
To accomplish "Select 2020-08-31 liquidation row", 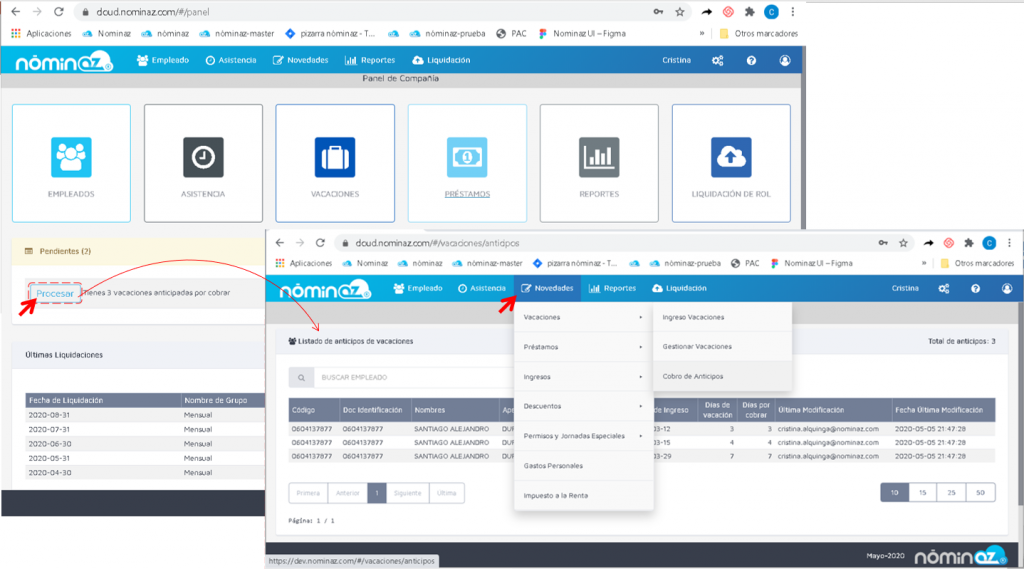I will point(145,415).
